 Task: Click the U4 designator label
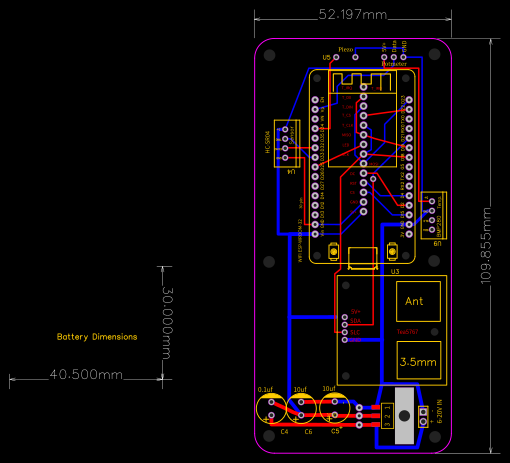(x=292, y=172)
